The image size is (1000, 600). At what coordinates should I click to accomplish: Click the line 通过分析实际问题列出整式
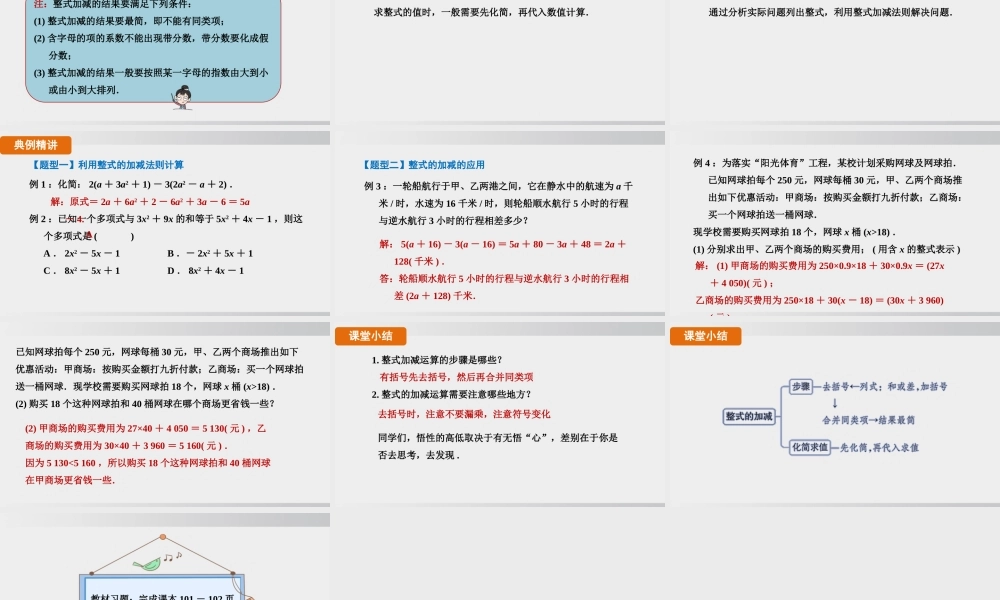tap(830, 12)
